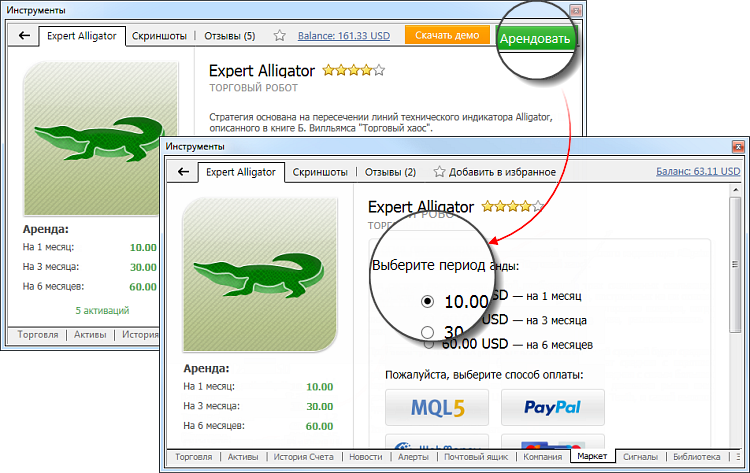The height and width of the screenshot is (473, 750).
Task: Switch to Активы tab in front window
Action: 243,457
